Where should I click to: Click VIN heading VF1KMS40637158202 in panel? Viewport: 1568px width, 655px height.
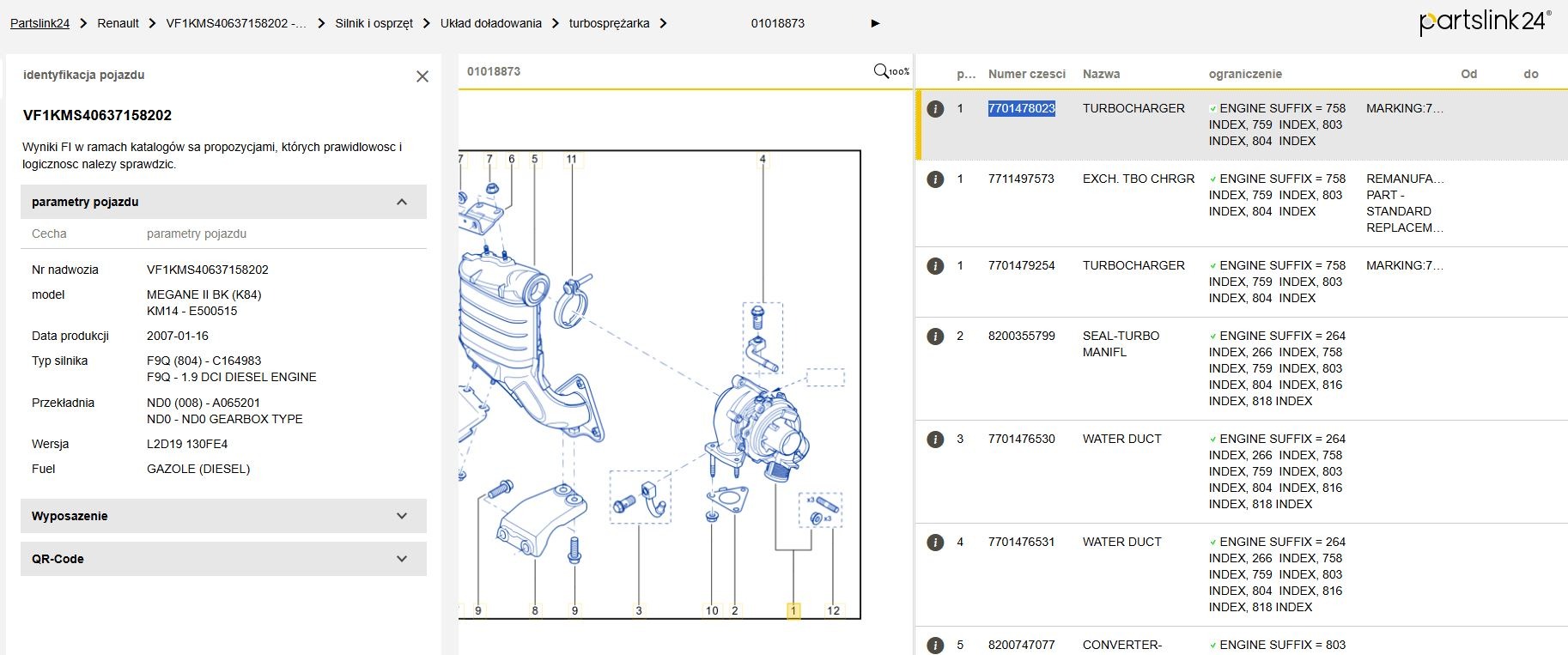point(97,115)
